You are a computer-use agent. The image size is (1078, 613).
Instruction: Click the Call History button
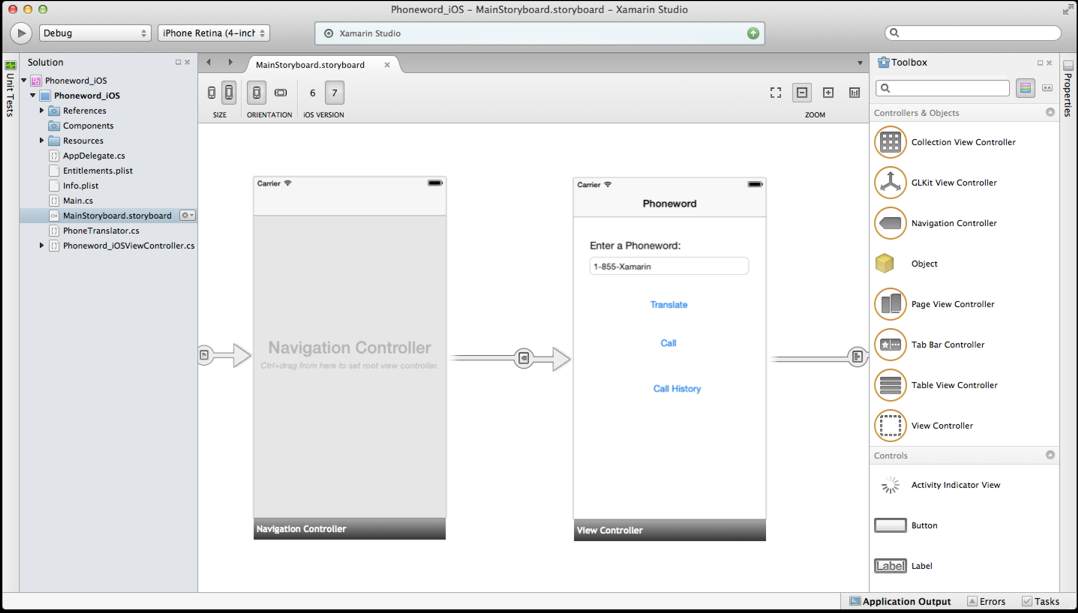click(x=677, y=389)
